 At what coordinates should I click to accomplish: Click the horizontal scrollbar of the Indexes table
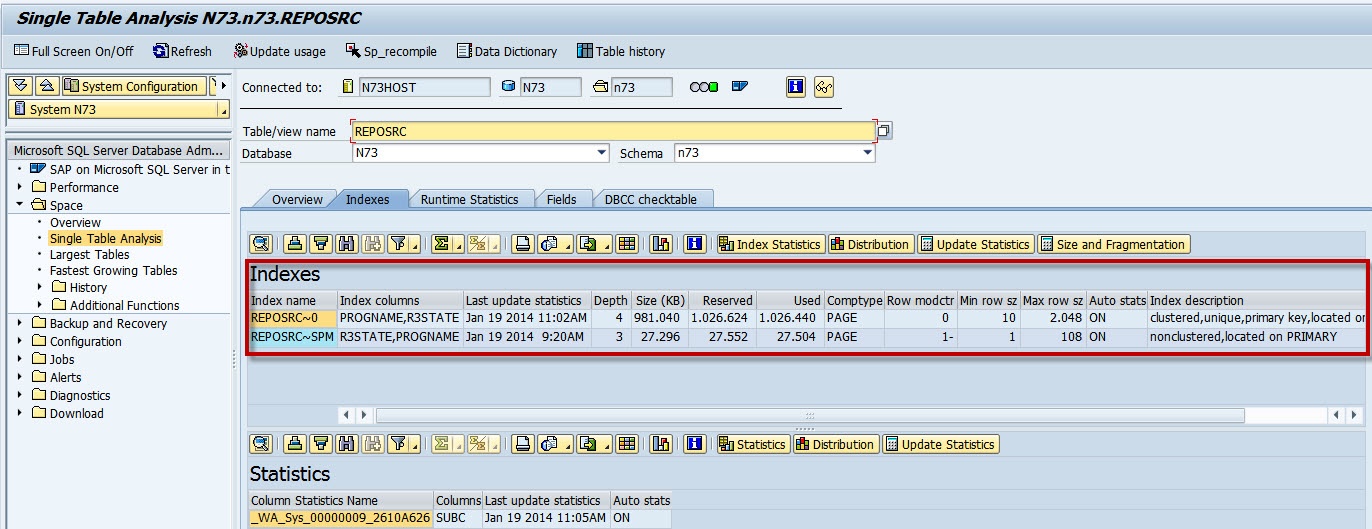coord(809,414)
